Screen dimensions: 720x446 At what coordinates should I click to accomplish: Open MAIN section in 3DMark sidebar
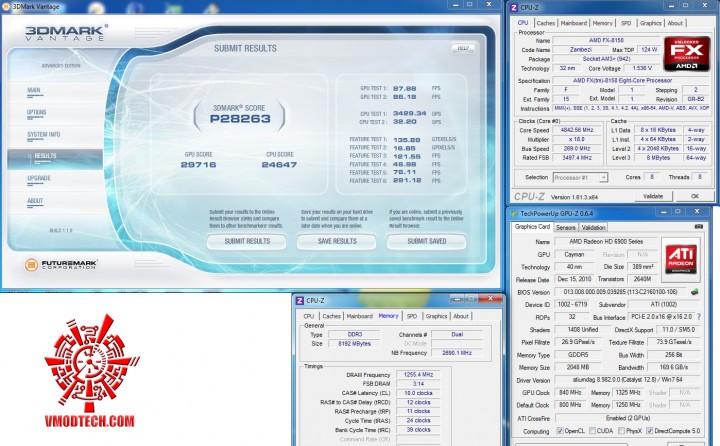[x=34, y=90]
